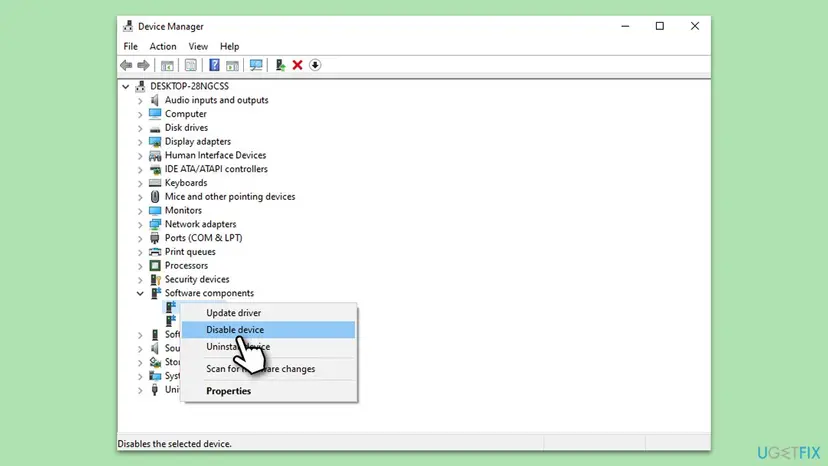Viewport: 828px width, 466px height.
Task: Expand the Security devices arrow
Action: point(140,279)
